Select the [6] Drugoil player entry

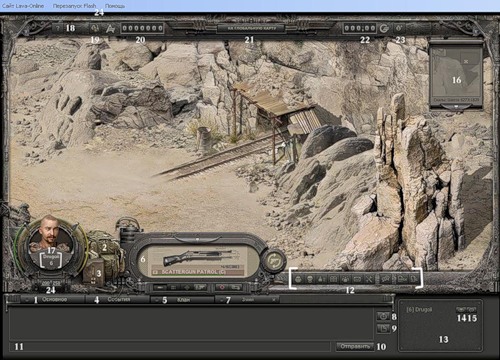(419, 309)
